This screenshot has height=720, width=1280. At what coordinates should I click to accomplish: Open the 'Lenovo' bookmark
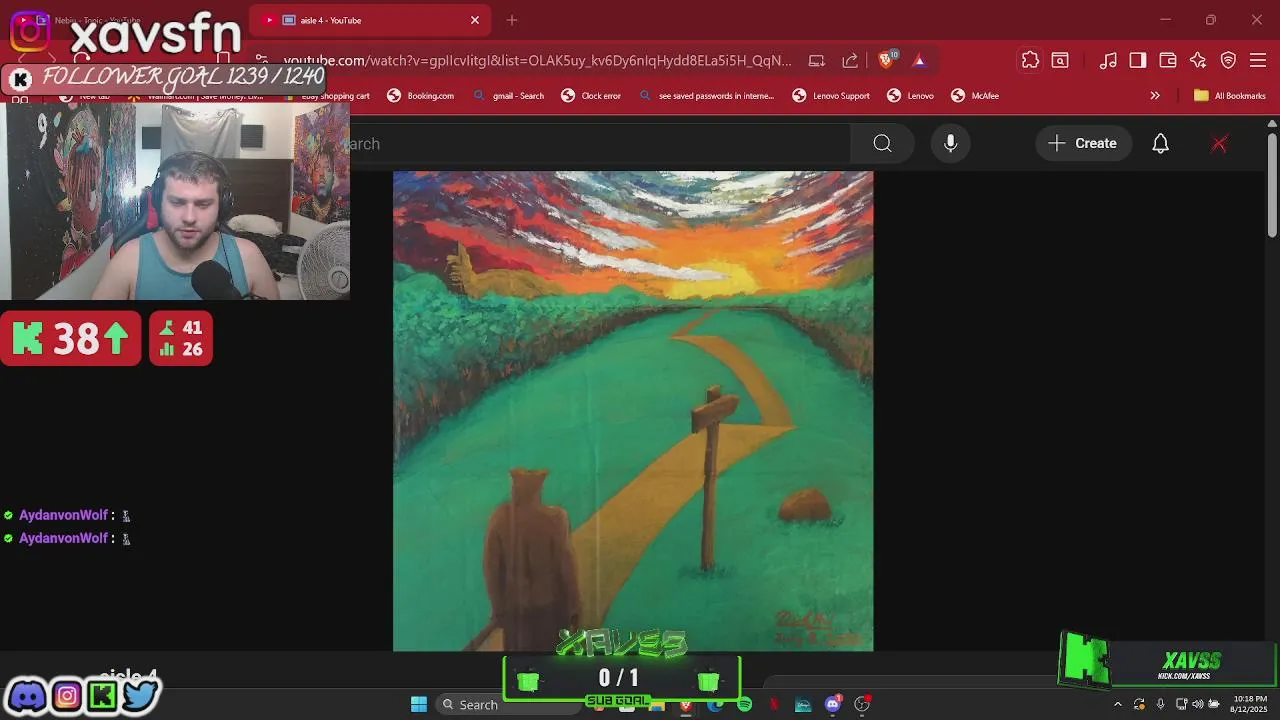coord(911,96)
